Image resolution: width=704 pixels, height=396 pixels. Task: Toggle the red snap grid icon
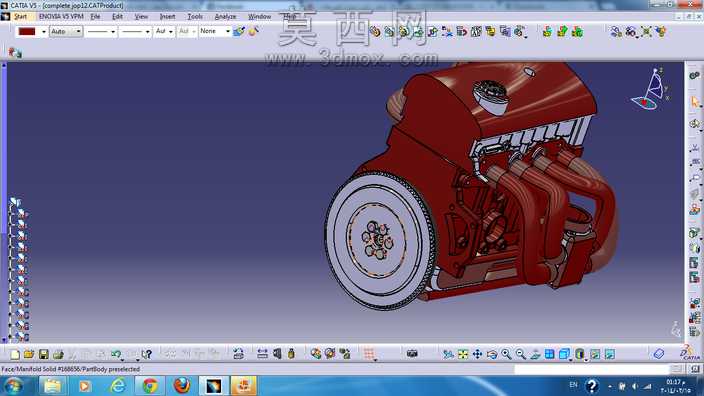tap(369, 354)
